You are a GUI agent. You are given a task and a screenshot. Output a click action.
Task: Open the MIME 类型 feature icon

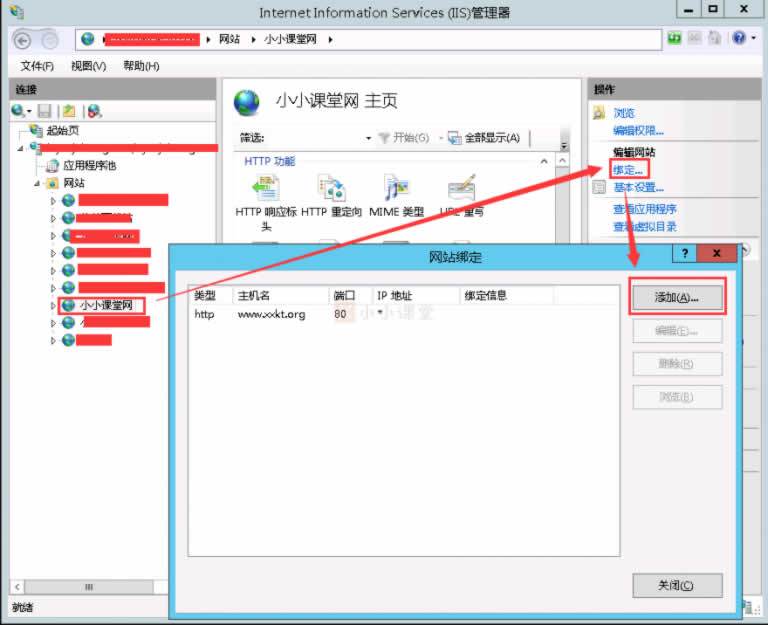(x=396, y=189)
